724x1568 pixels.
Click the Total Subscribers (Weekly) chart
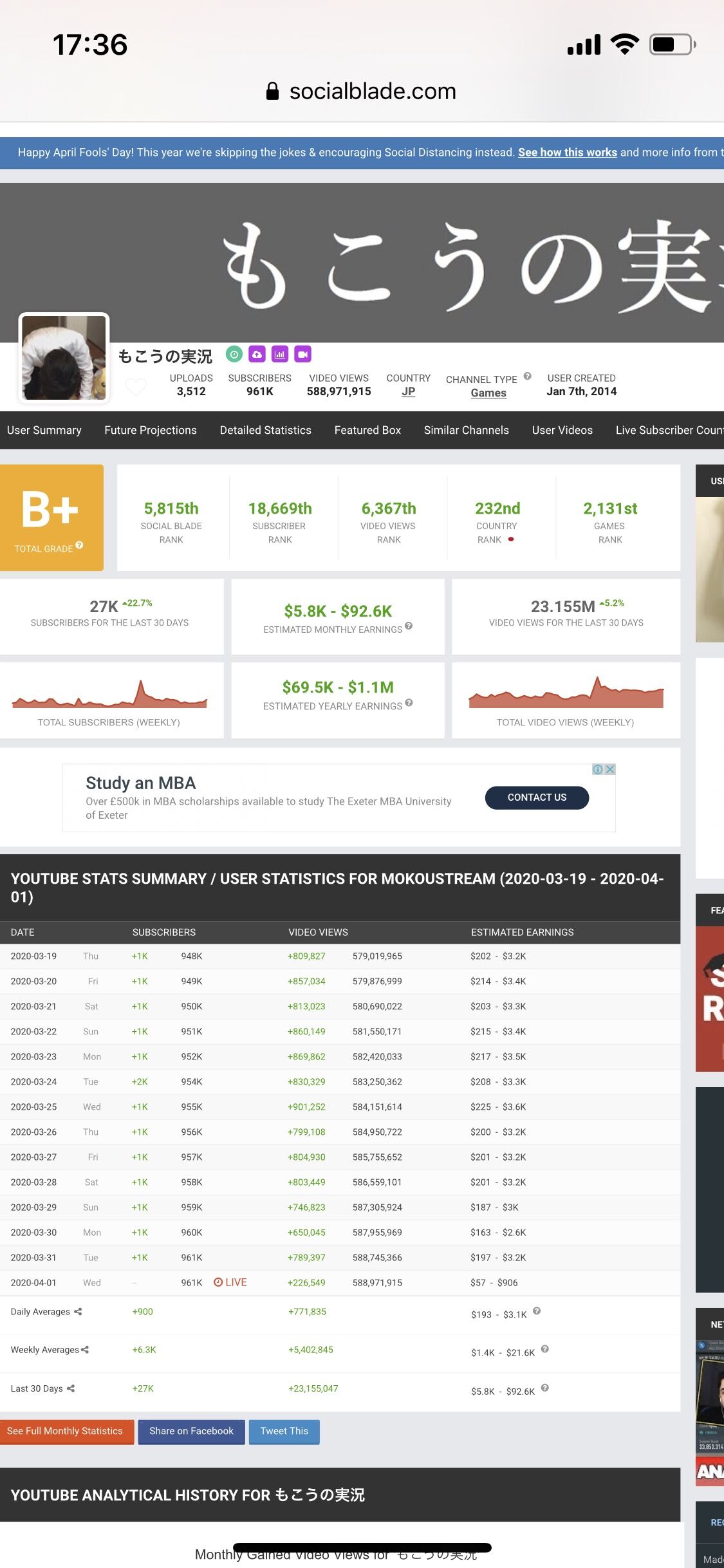tap(109, 695)
